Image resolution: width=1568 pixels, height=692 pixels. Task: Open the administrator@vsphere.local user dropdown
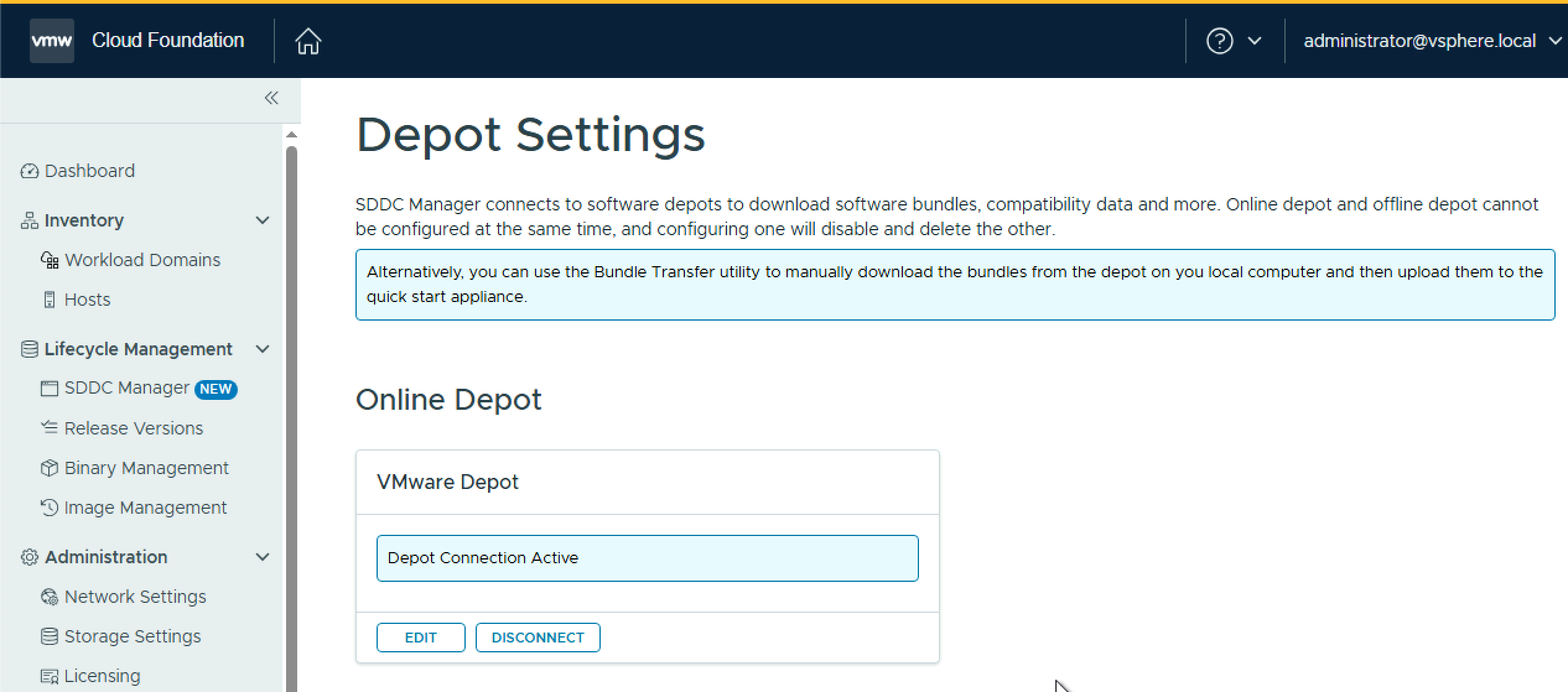click(x=1431, y=41)
